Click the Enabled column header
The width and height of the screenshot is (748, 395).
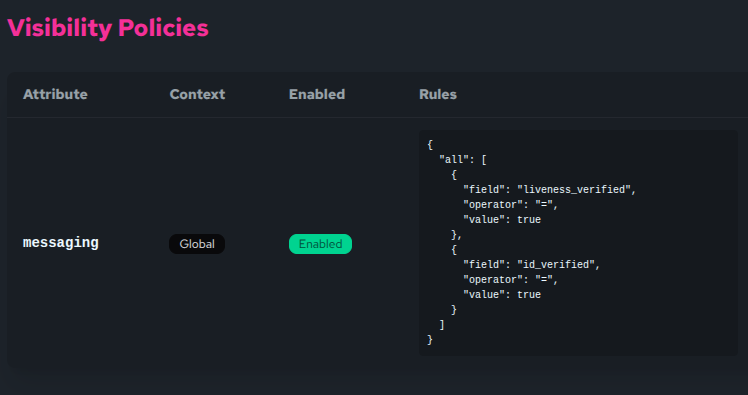317,94
